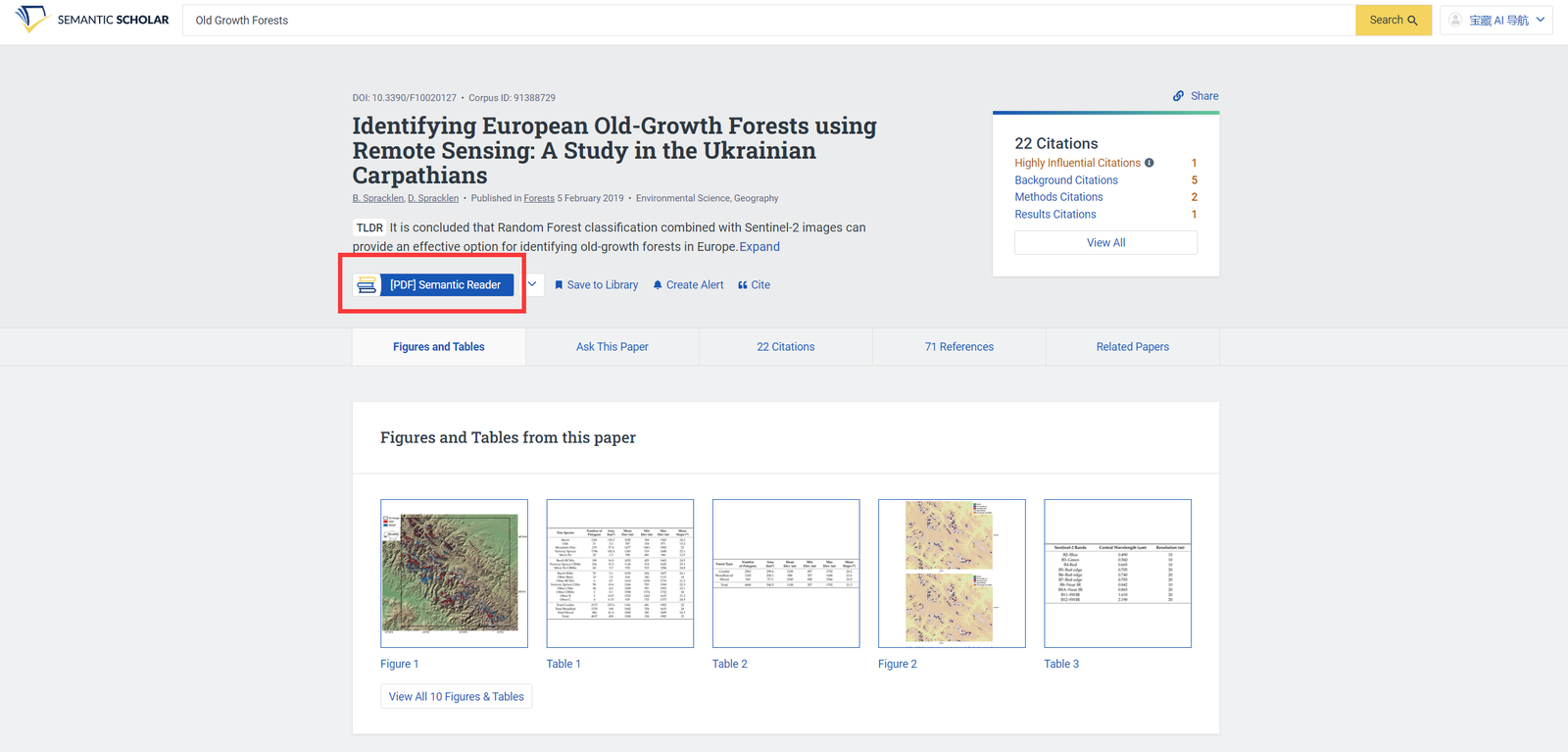Click the Figure 2 caption link

[x=898, y=664]
